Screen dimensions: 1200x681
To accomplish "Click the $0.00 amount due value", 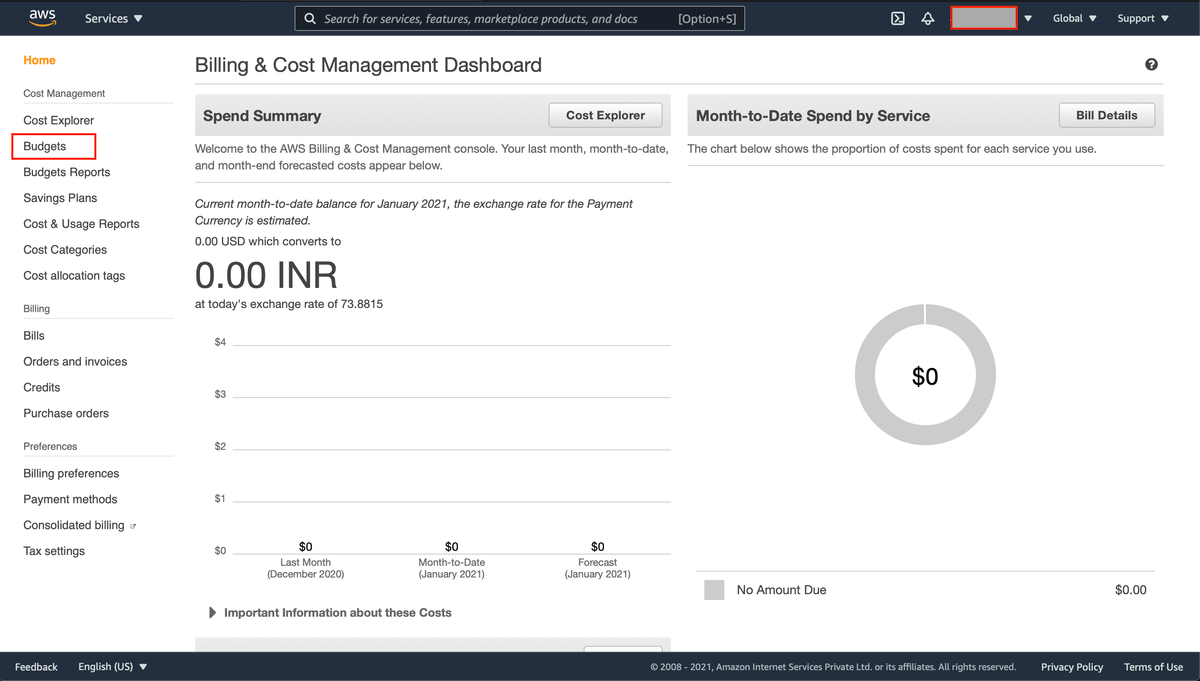I will [1131, 590].
